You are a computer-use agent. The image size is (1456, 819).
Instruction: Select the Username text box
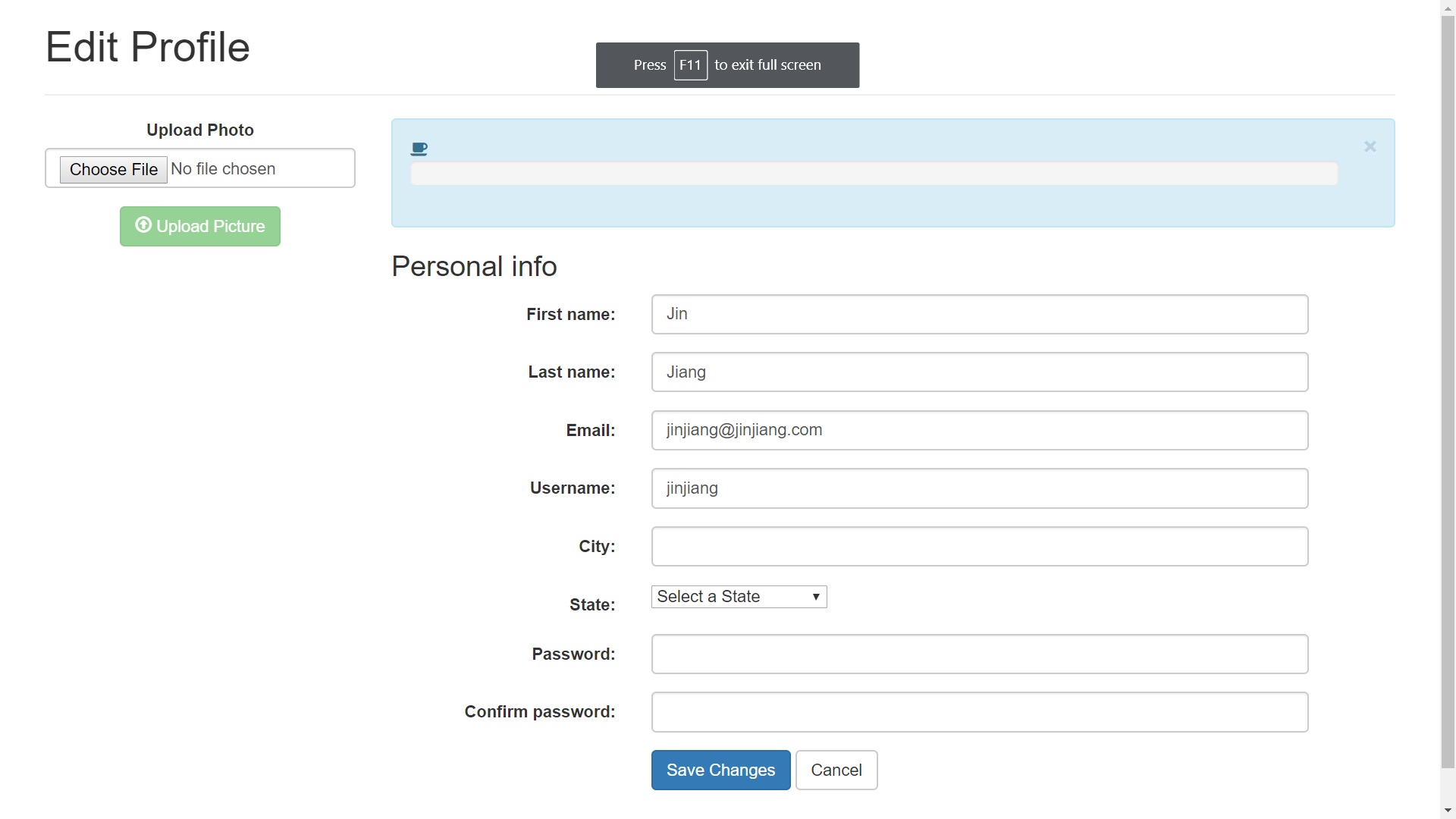[x=979, y=488]
